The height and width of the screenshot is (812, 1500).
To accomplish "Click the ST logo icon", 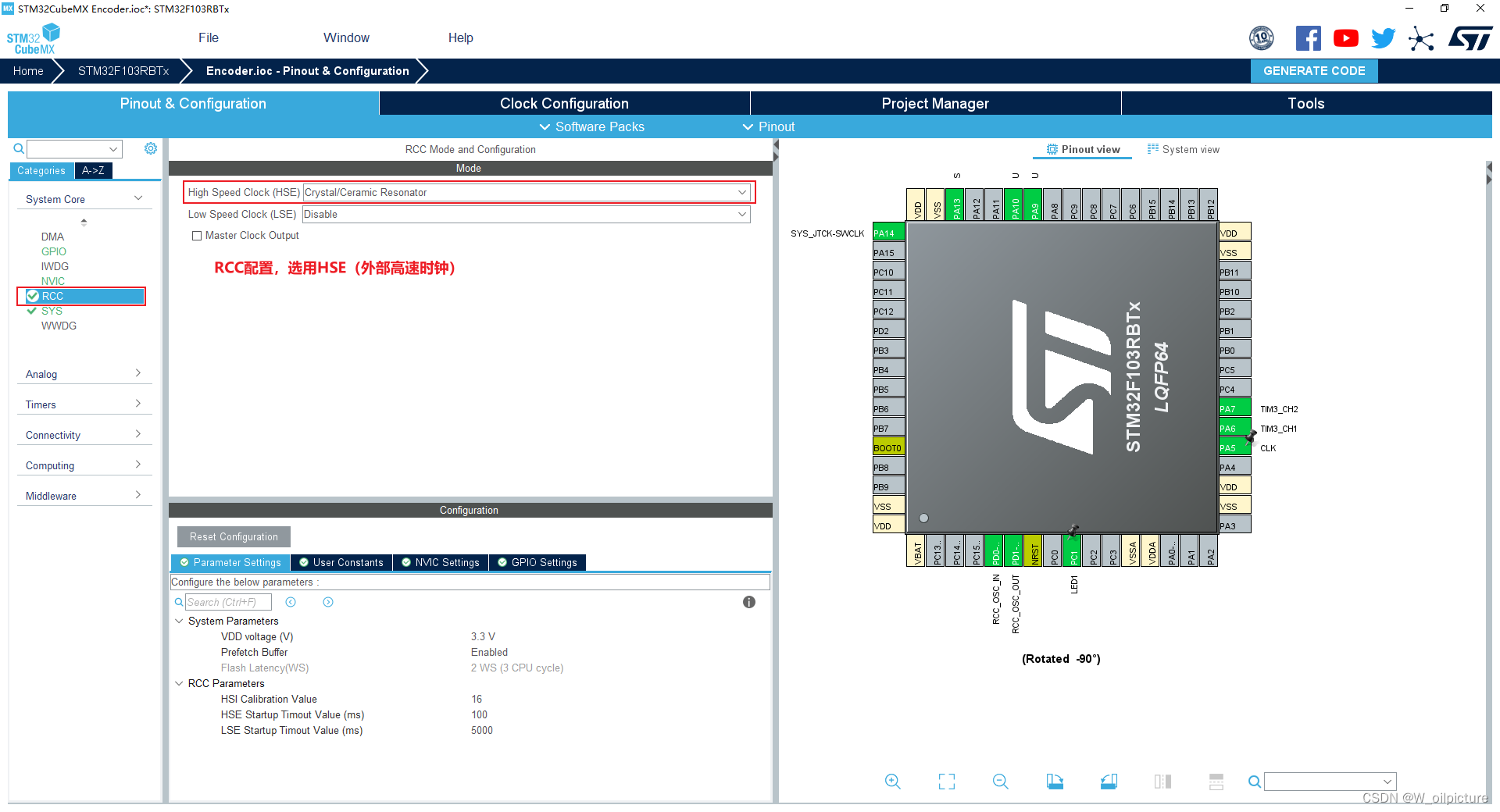I will click(1470, 38).
